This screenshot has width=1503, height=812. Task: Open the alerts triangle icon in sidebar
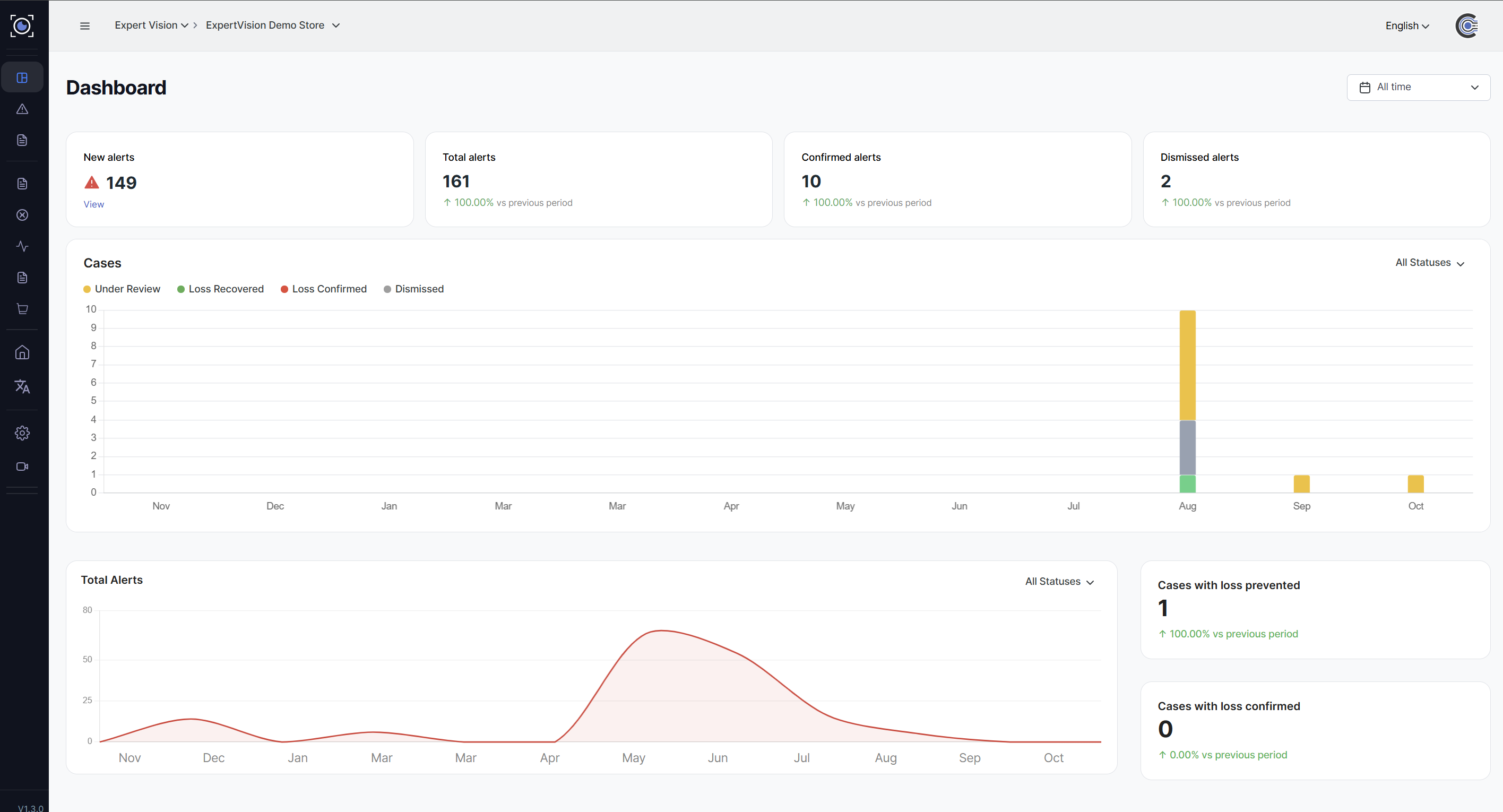22,109
